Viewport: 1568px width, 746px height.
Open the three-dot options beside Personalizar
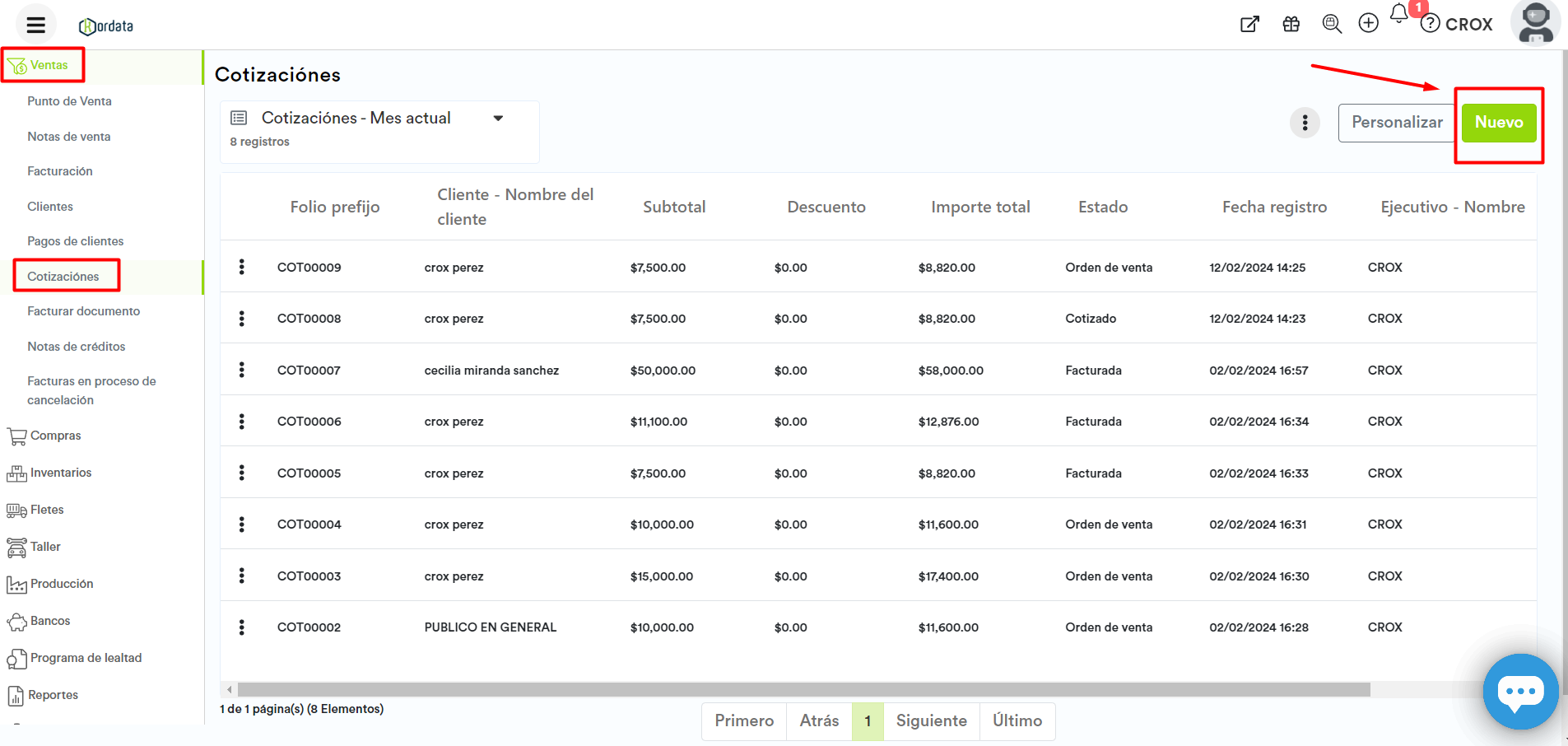pos(1305,123)
